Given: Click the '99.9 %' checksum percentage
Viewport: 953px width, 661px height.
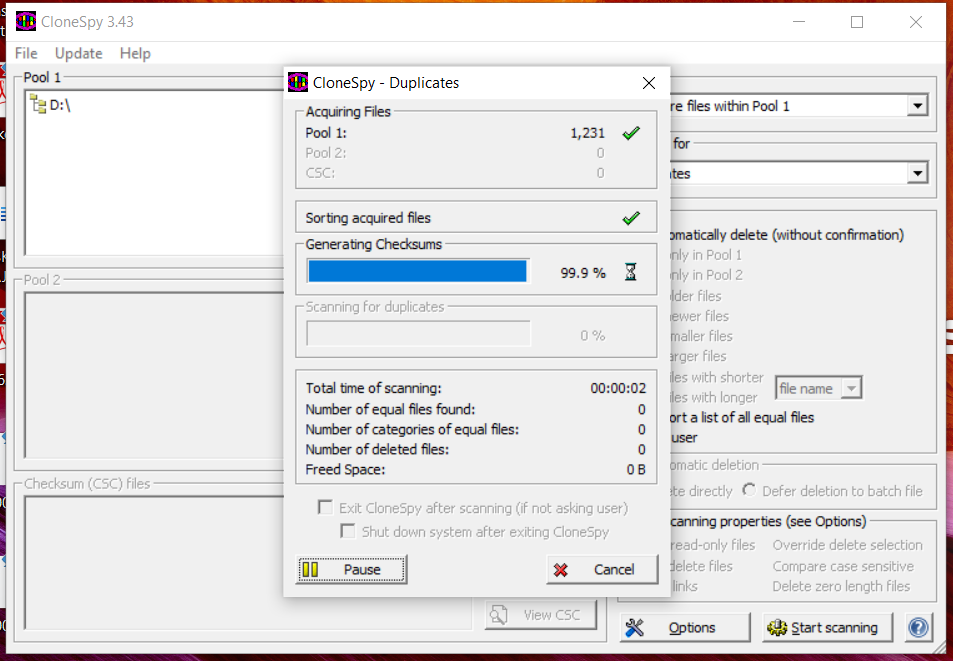Looking at the screenshot, I should coord(583,273).
